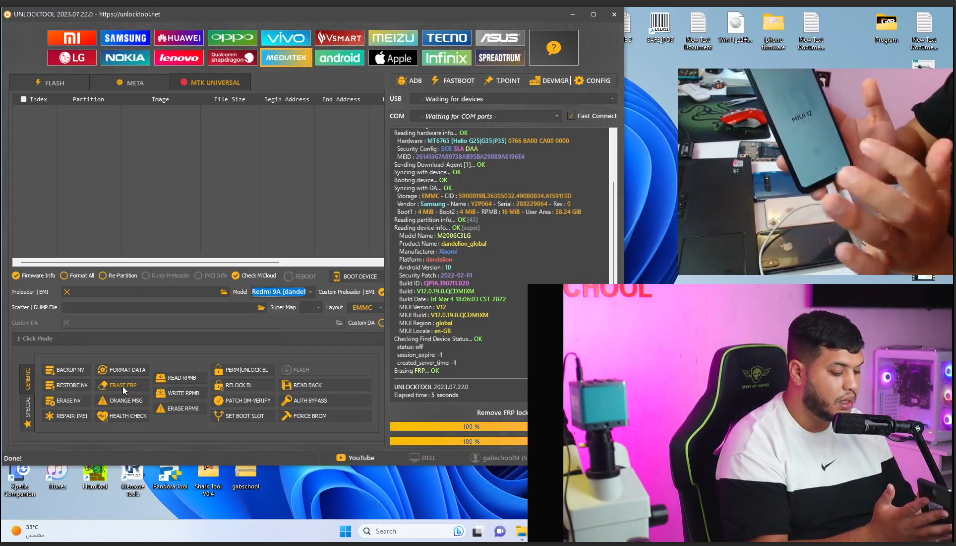Browse for Scatter file folder icon
Screen dimensions: 956x546
coord(262,308)
